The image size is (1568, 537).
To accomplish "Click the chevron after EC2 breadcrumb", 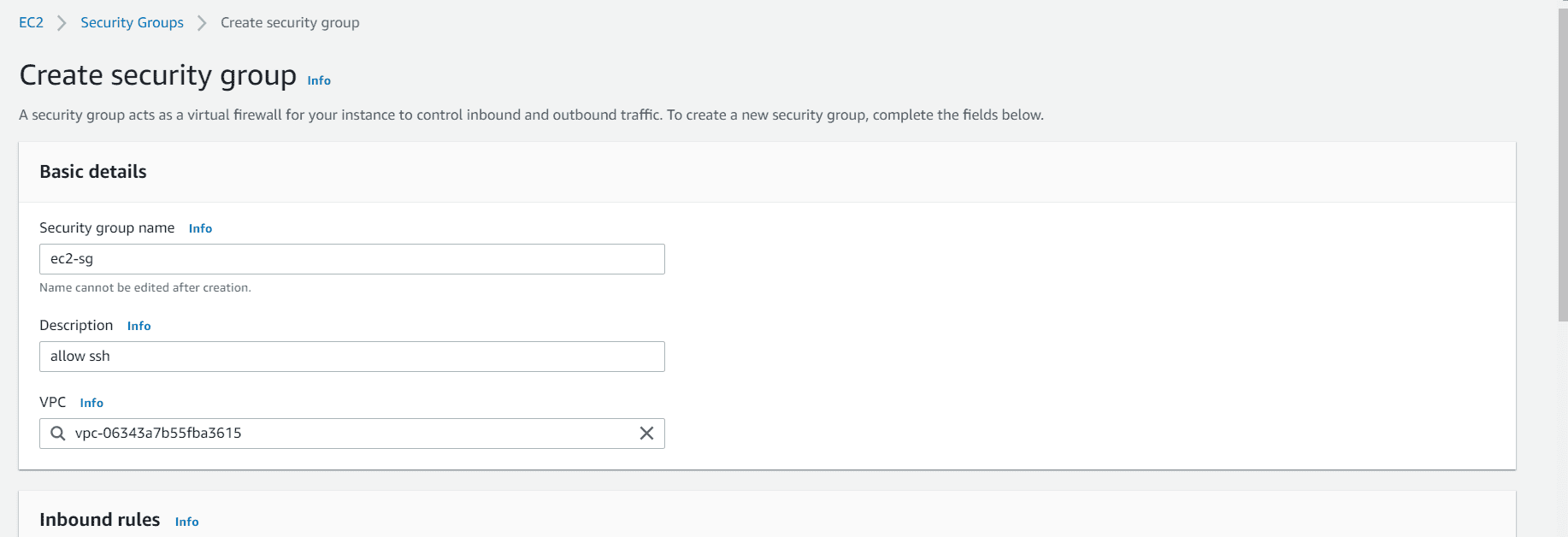I will click(62, 23).
